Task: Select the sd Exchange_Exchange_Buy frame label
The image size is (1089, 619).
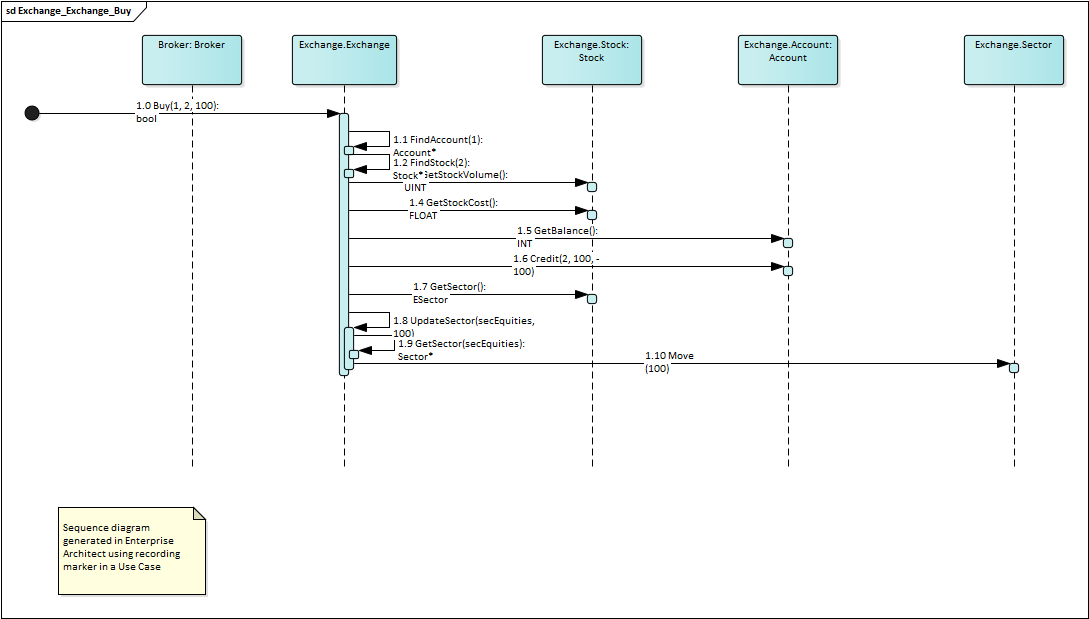Action: coord(68,10)
